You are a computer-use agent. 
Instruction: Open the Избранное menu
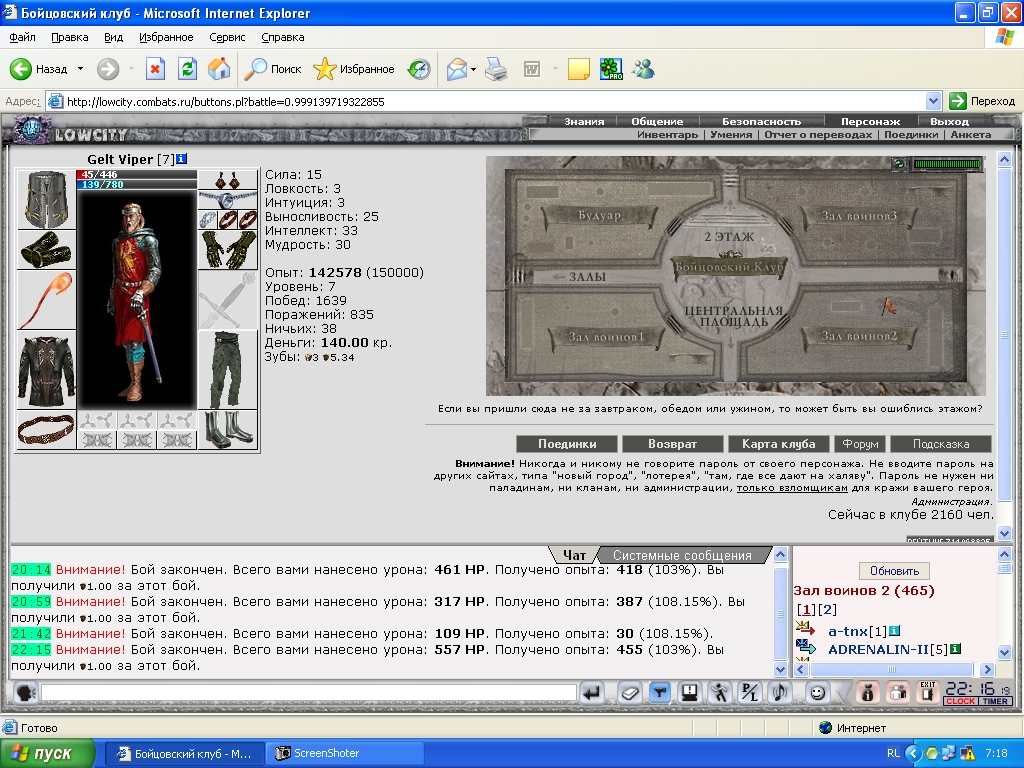(x=166, y=37)
